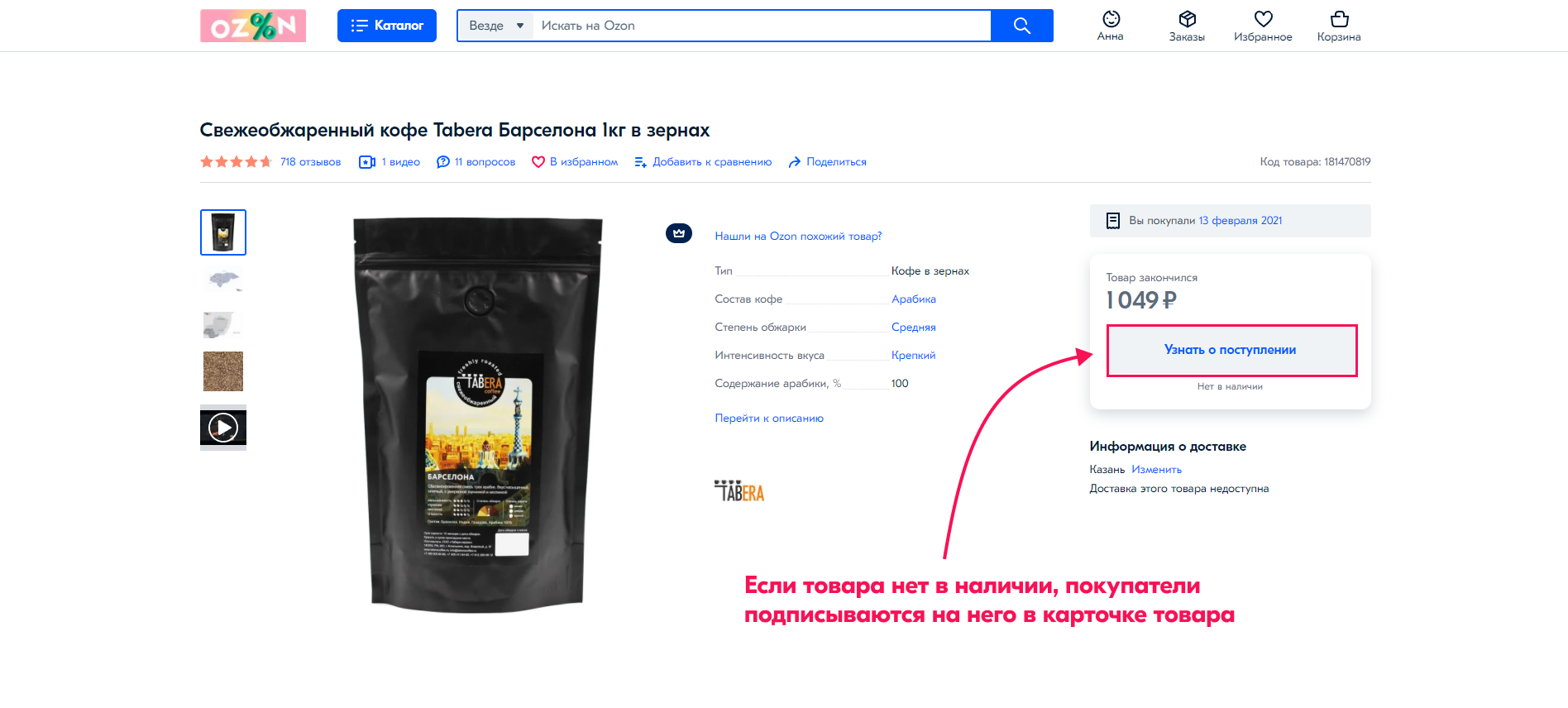Click the Tabera brand logo
Viewport: 1568px width, 708px height.
739,490
